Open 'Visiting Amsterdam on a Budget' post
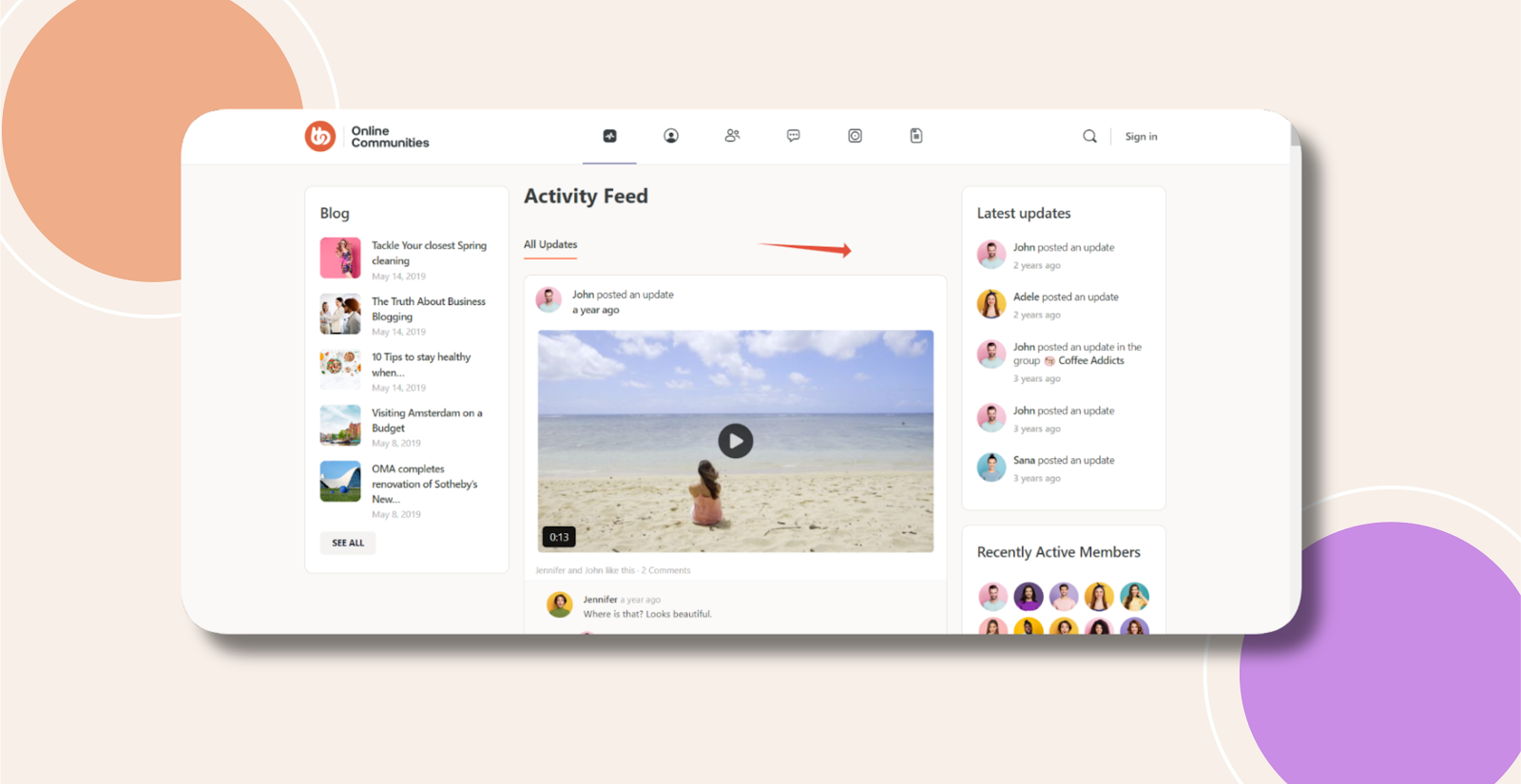The width and height of the screenshot is (1521, 784). [x=427, y=420]
